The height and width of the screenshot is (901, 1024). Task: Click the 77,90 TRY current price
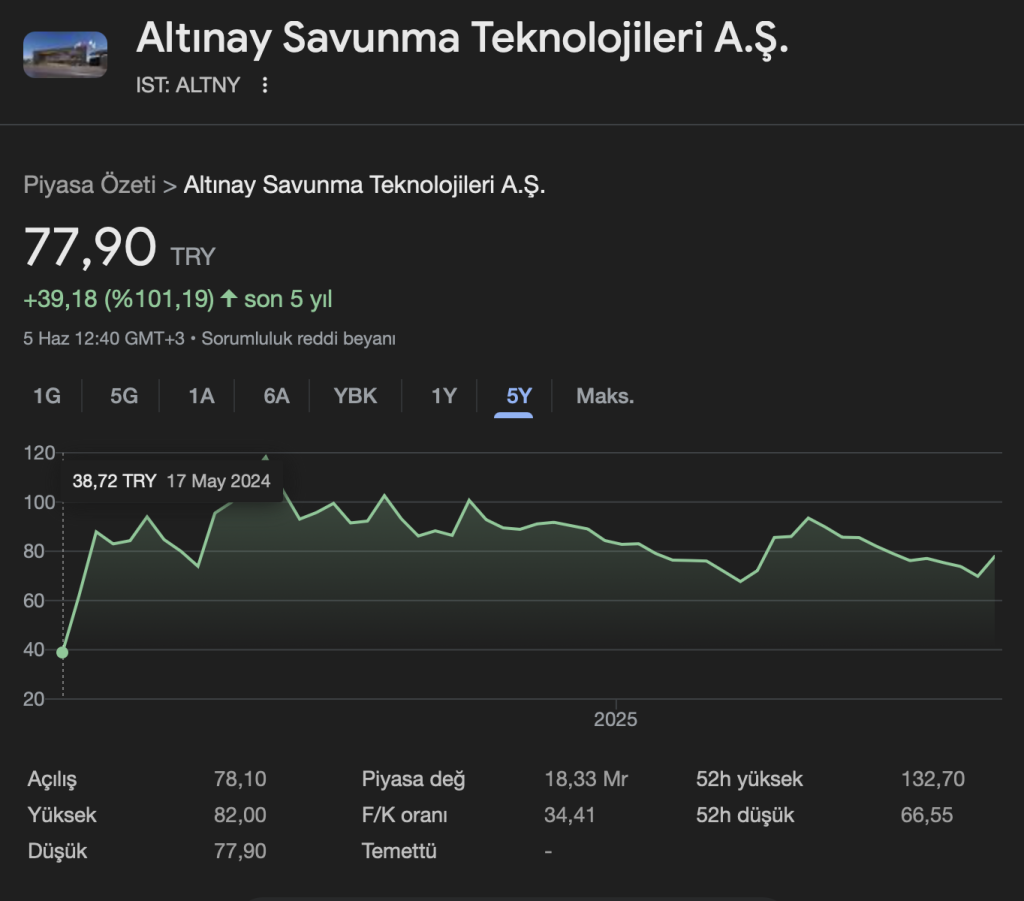[x=91, y=248]
